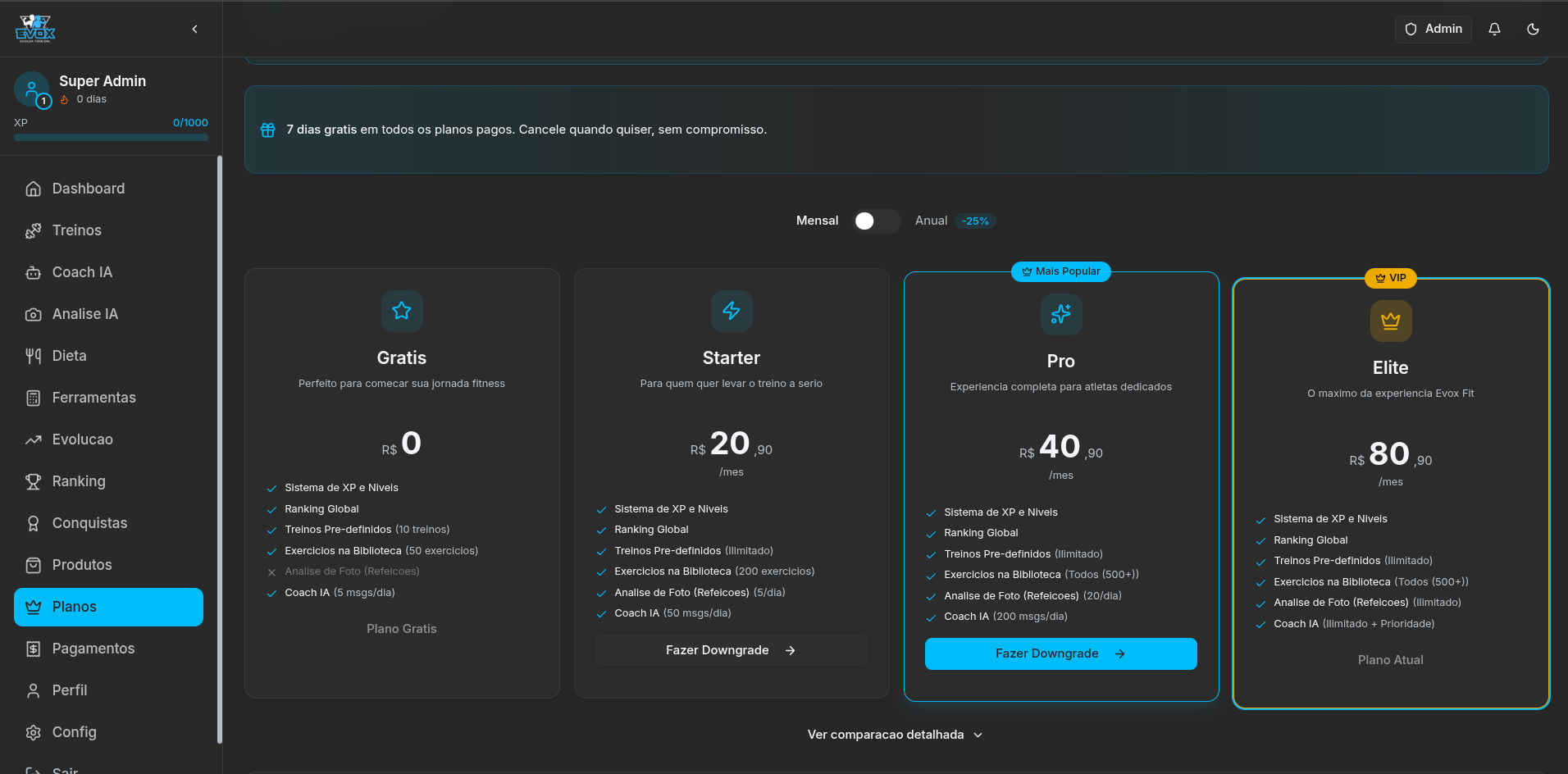
Task: Open the notifications bell
Action: pos(1494,29)
